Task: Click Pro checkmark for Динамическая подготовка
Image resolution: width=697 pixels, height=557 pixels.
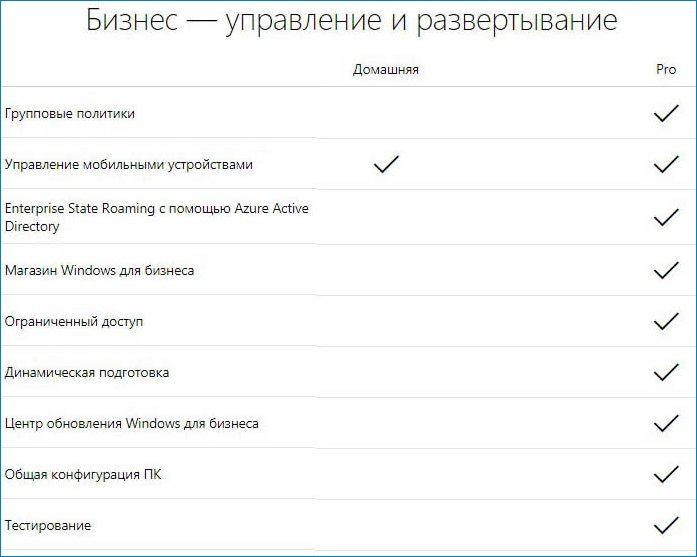Action: point(665,372)
